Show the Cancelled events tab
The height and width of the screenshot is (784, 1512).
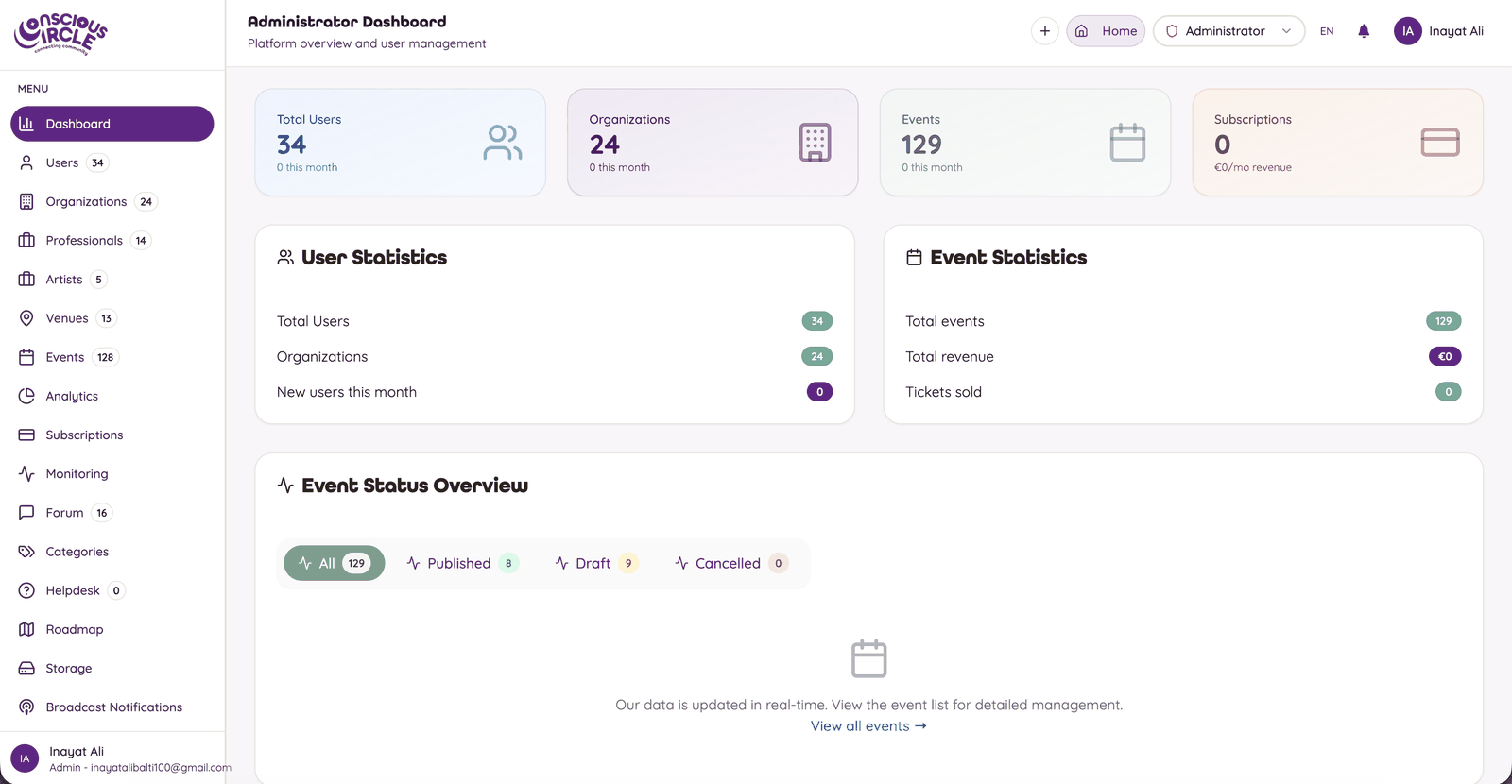[x=730, y=563]
